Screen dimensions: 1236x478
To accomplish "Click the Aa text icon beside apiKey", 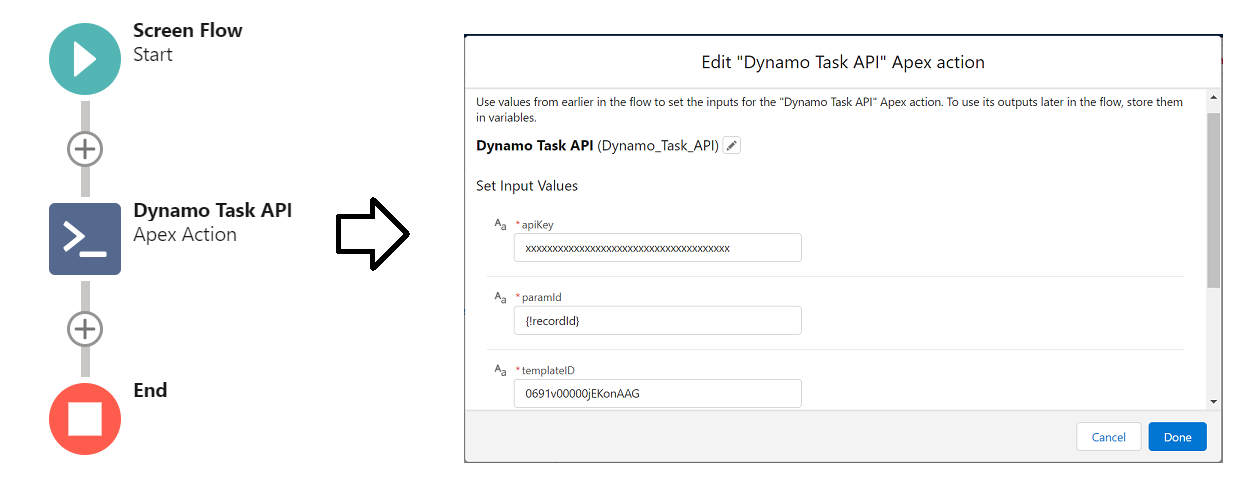I will click(501, 225).
